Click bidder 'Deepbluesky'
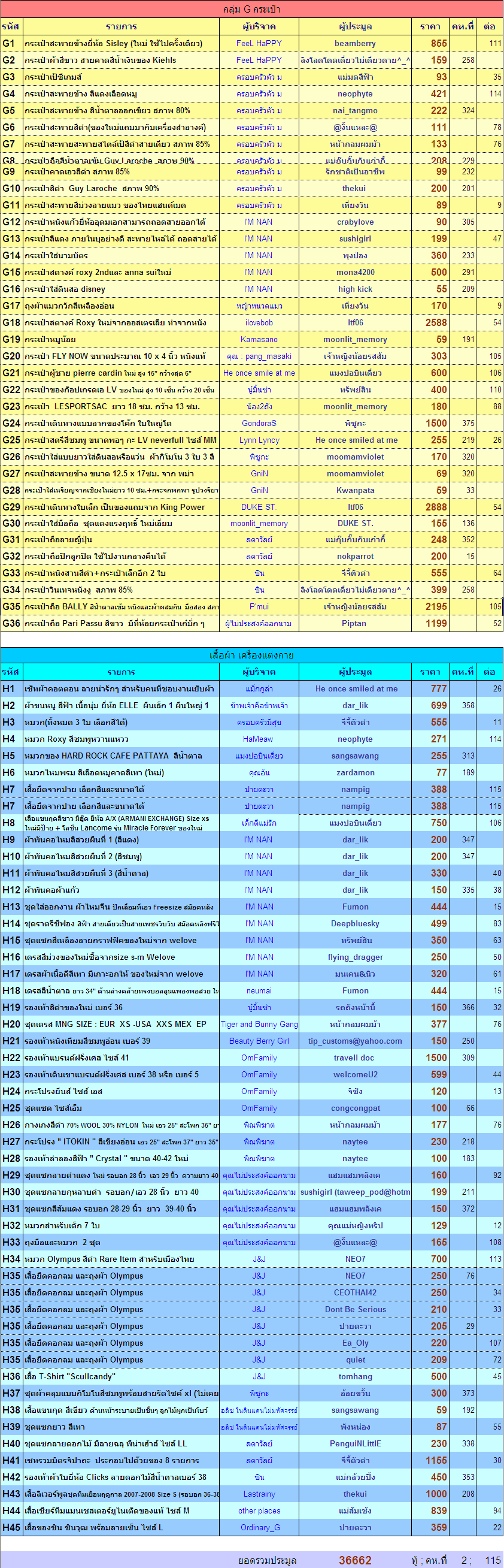The image size is (504, 1568). click(355, 923)
